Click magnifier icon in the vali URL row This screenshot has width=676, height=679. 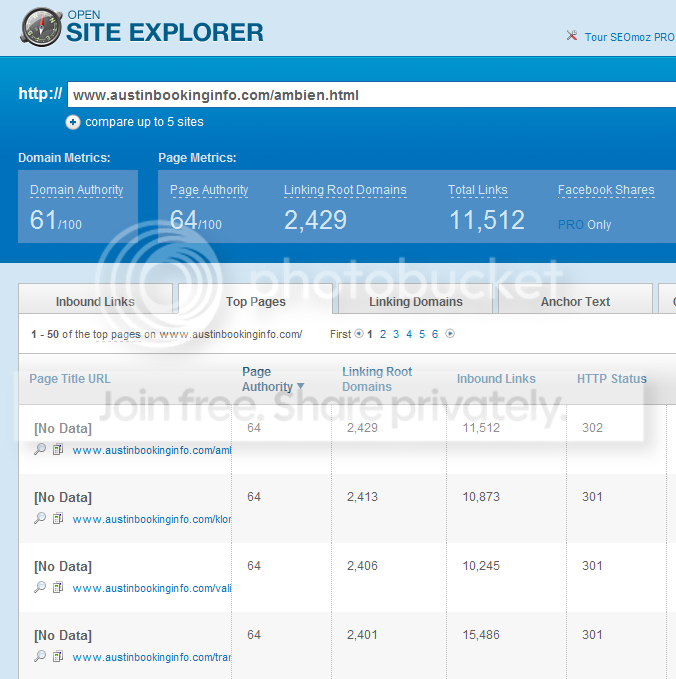(x=40, y=587)
